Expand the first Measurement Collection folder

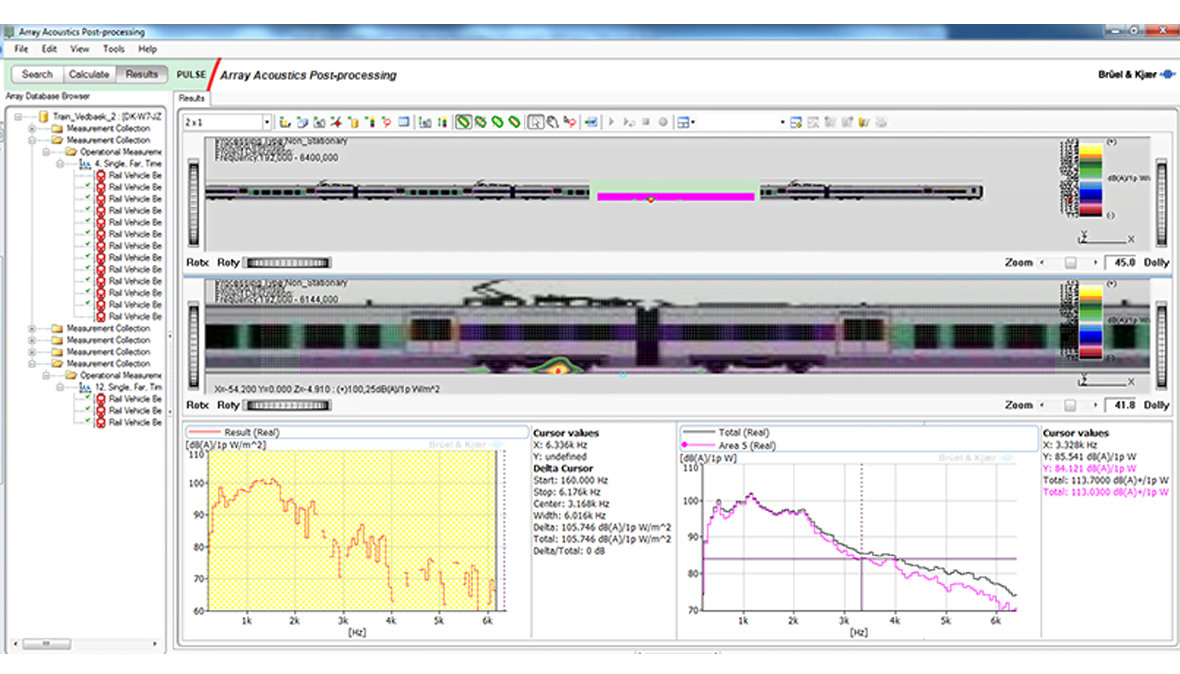(x=32, y=128)
